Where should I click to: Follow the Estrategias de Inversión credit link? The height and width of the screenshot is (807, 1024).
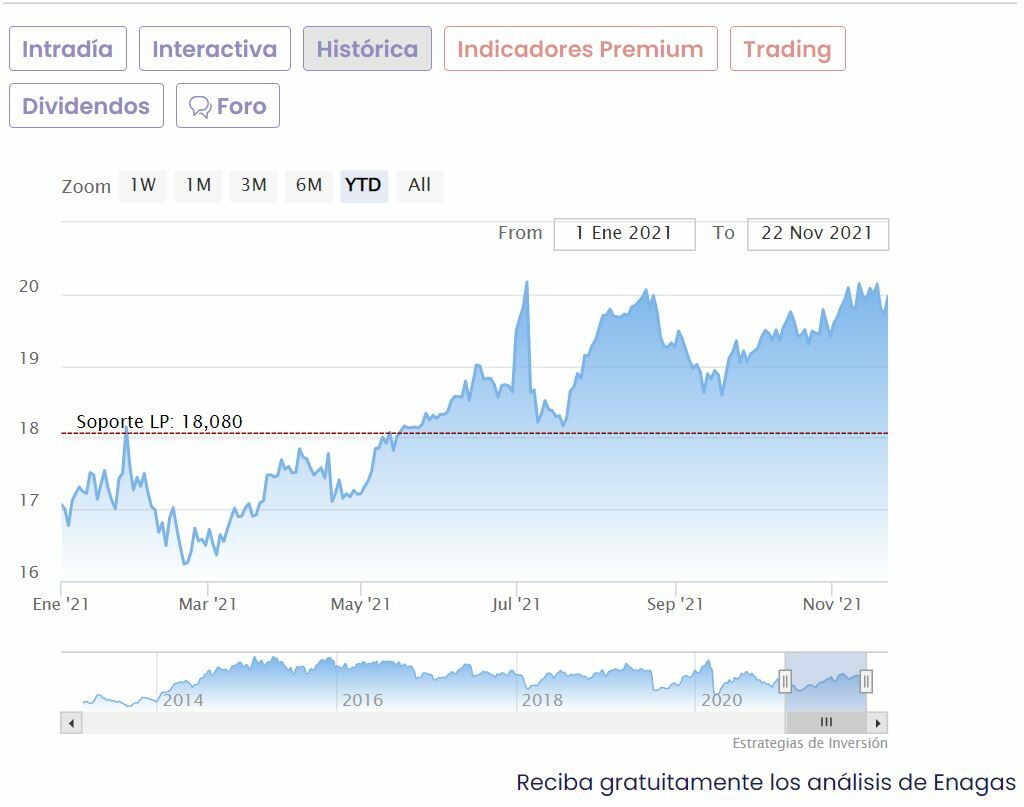pyautogui.click(x=809, y=743)
